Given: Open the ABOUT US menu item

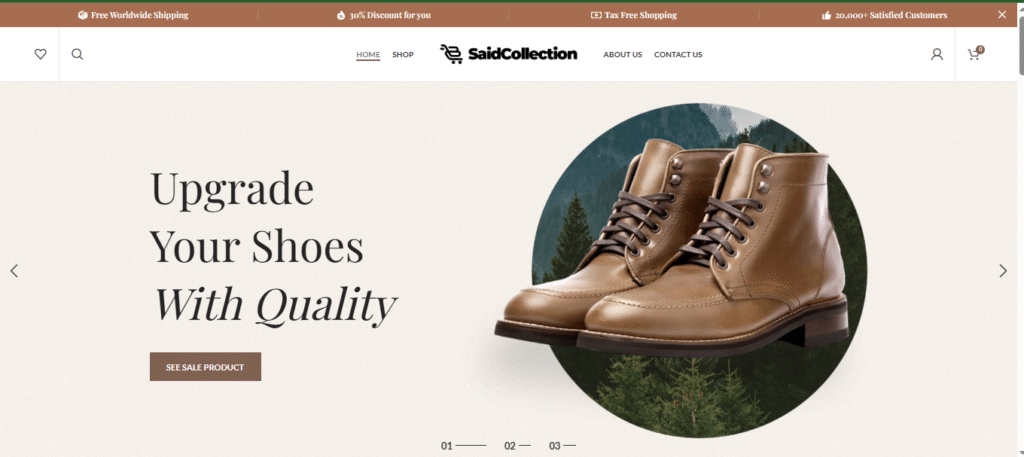Looking at the screenshot, I should pos(622,54).
